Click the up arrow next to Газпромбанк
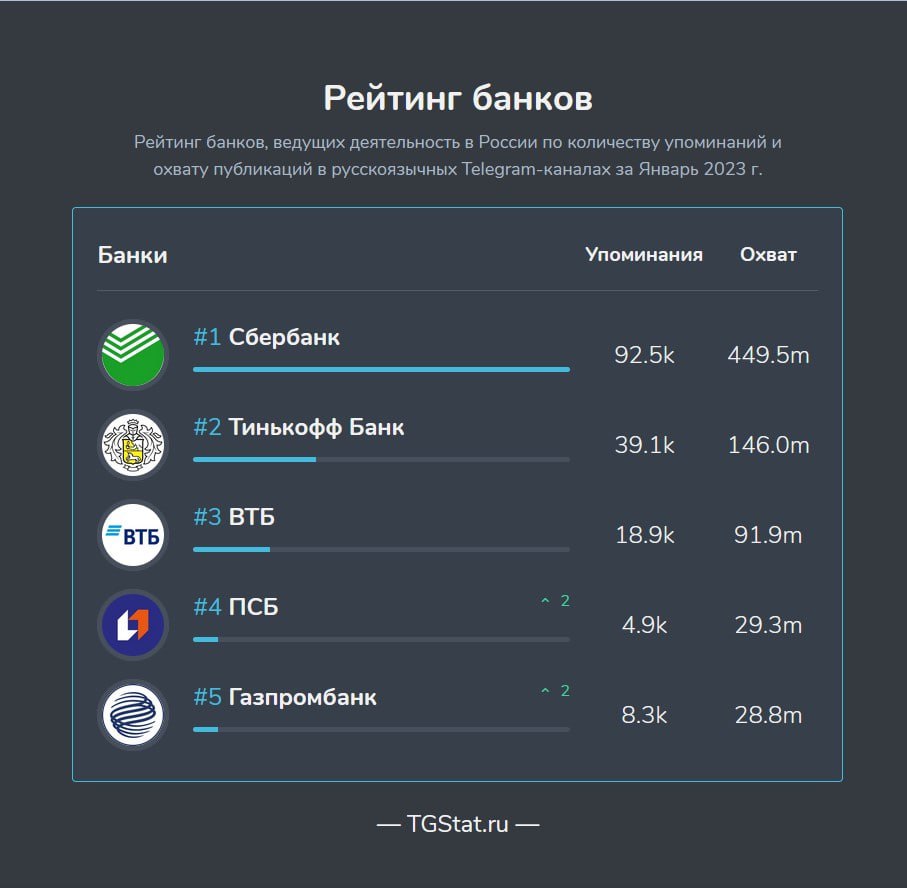This screenshot has width=907, height=888. (545, 690)
